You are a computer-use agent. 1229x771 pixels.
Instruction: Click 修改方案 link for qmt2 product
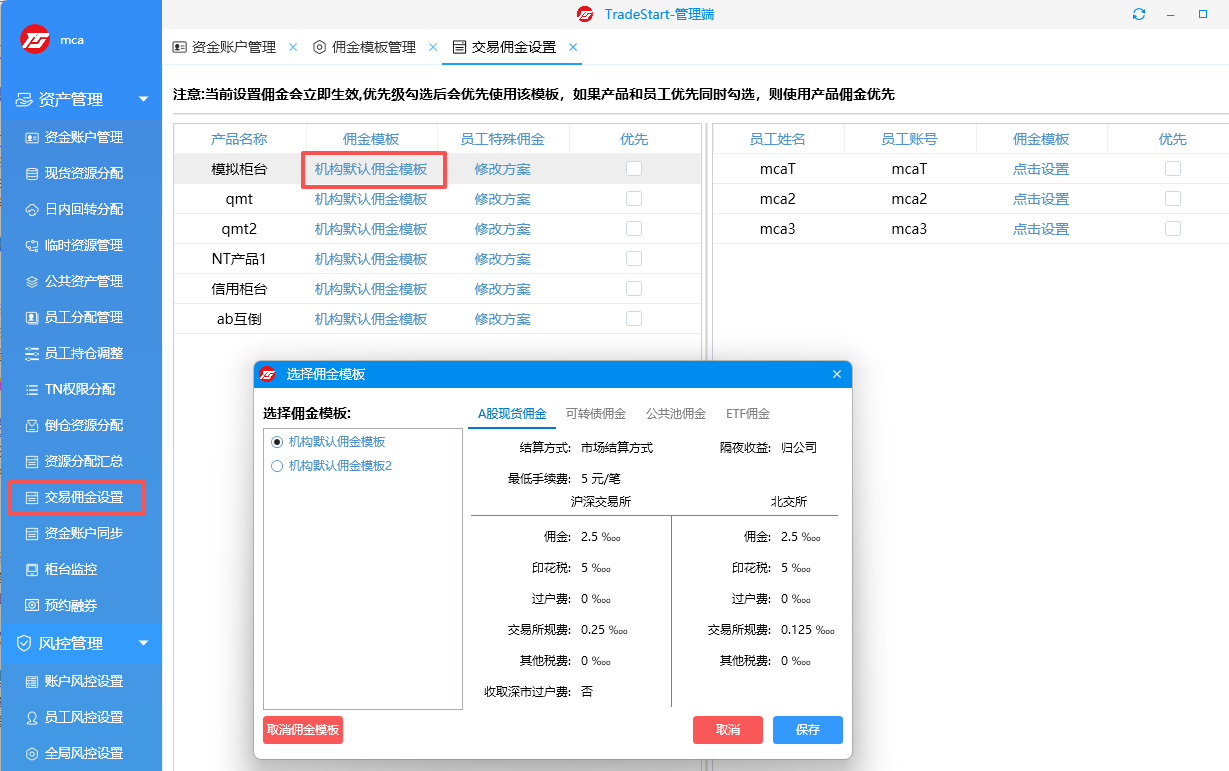[x=502, y=229]
